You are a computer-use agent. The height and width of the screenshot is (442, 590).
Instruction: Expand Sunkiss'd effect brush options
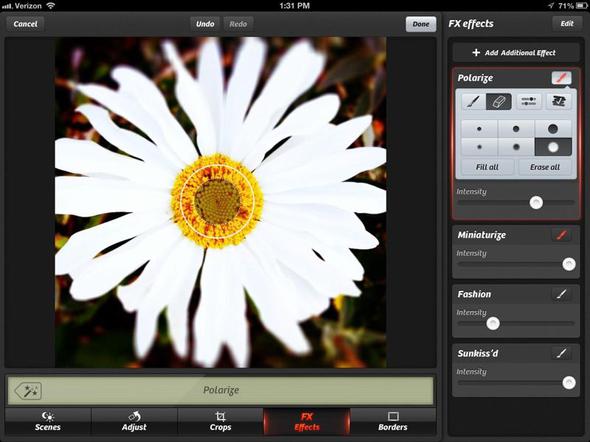click(561, 353)
